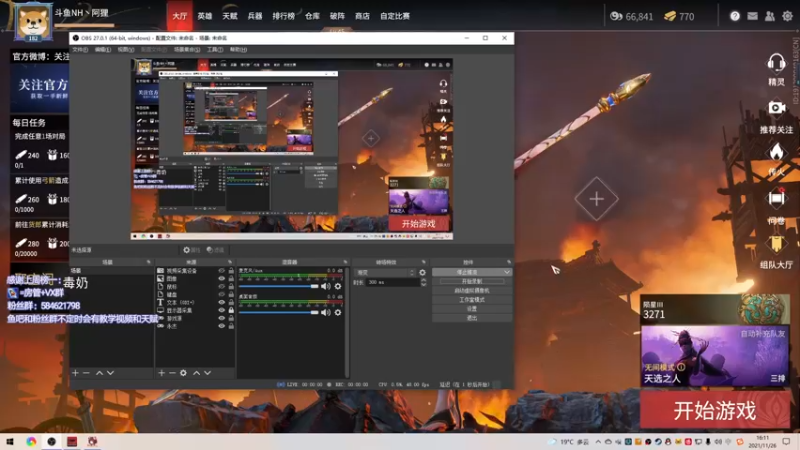Open the OBS transition type dropdown
Image resolution: width=800 pixels, height=450 pixels.
point(385,272)
